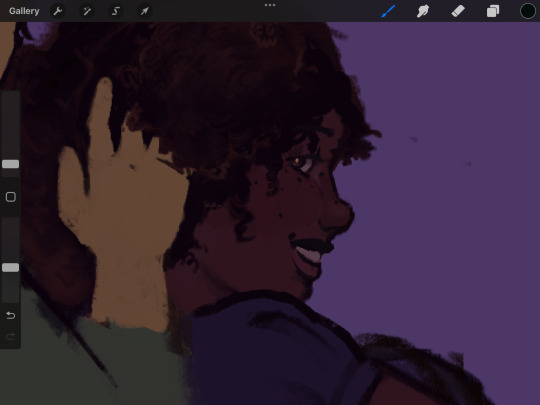Redo the undone action
Viewport: 540px width, 405px height.
(x=11, y=336)
